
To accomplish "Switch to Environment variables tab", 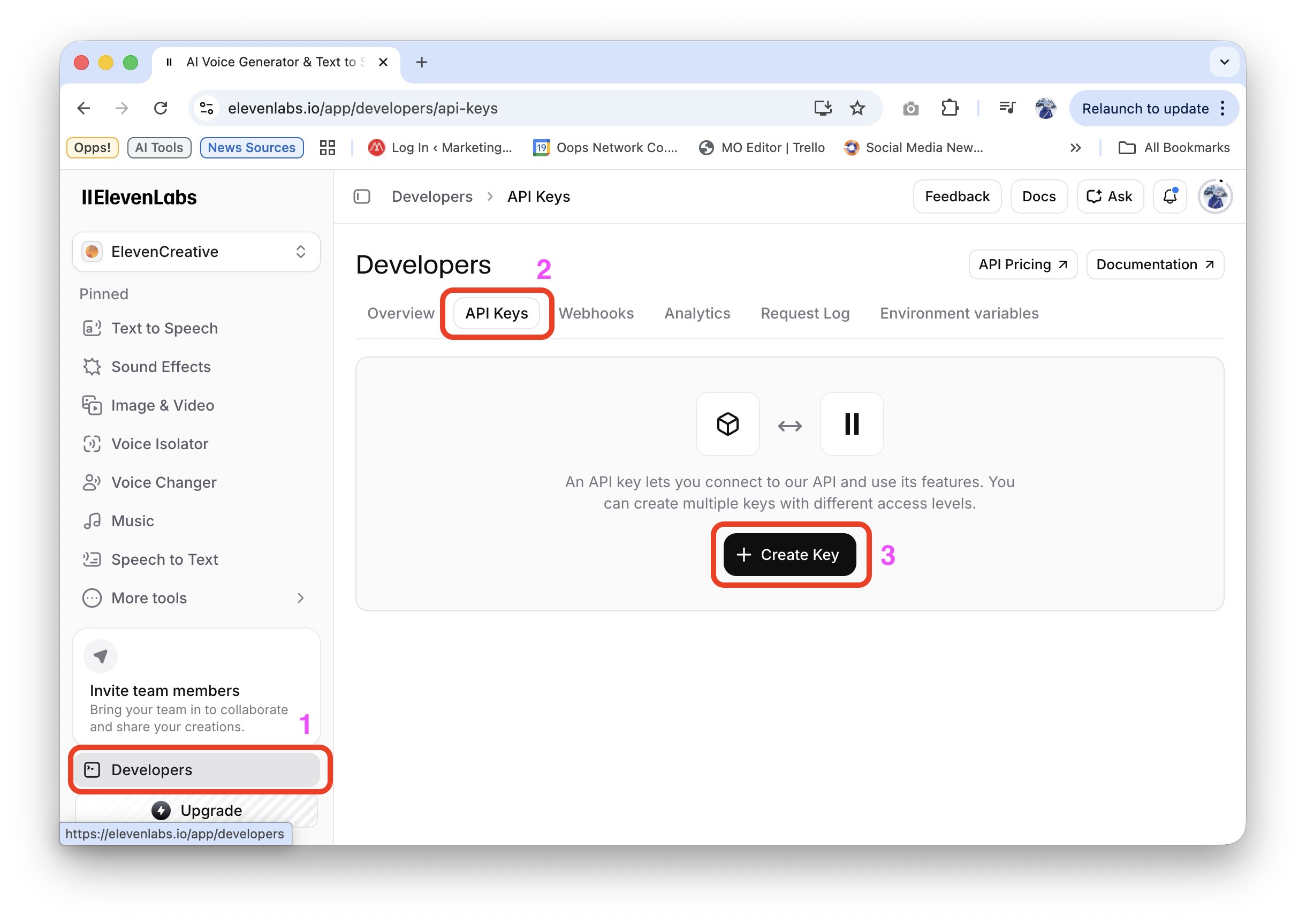I will point(959,314).
